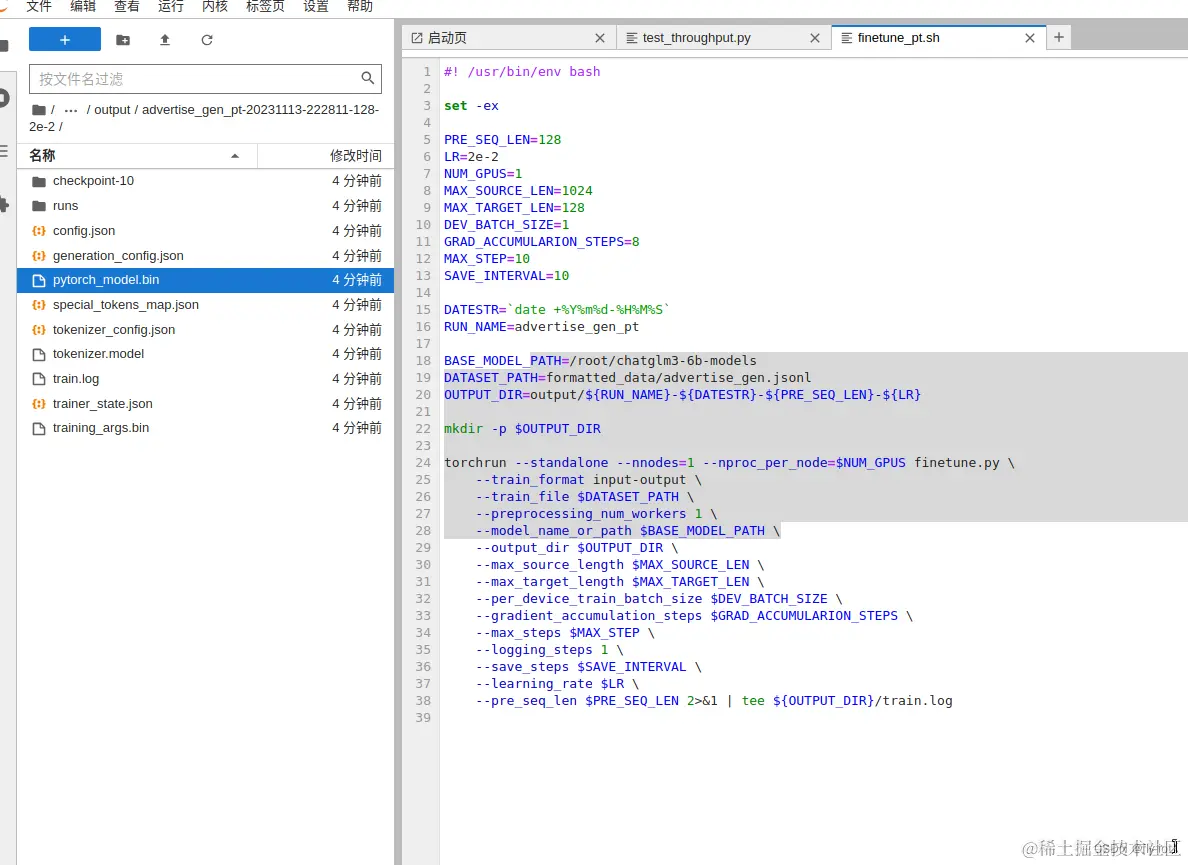Click the '--logging_steps 1' line

pyautogui.click(x=549, y=650)
